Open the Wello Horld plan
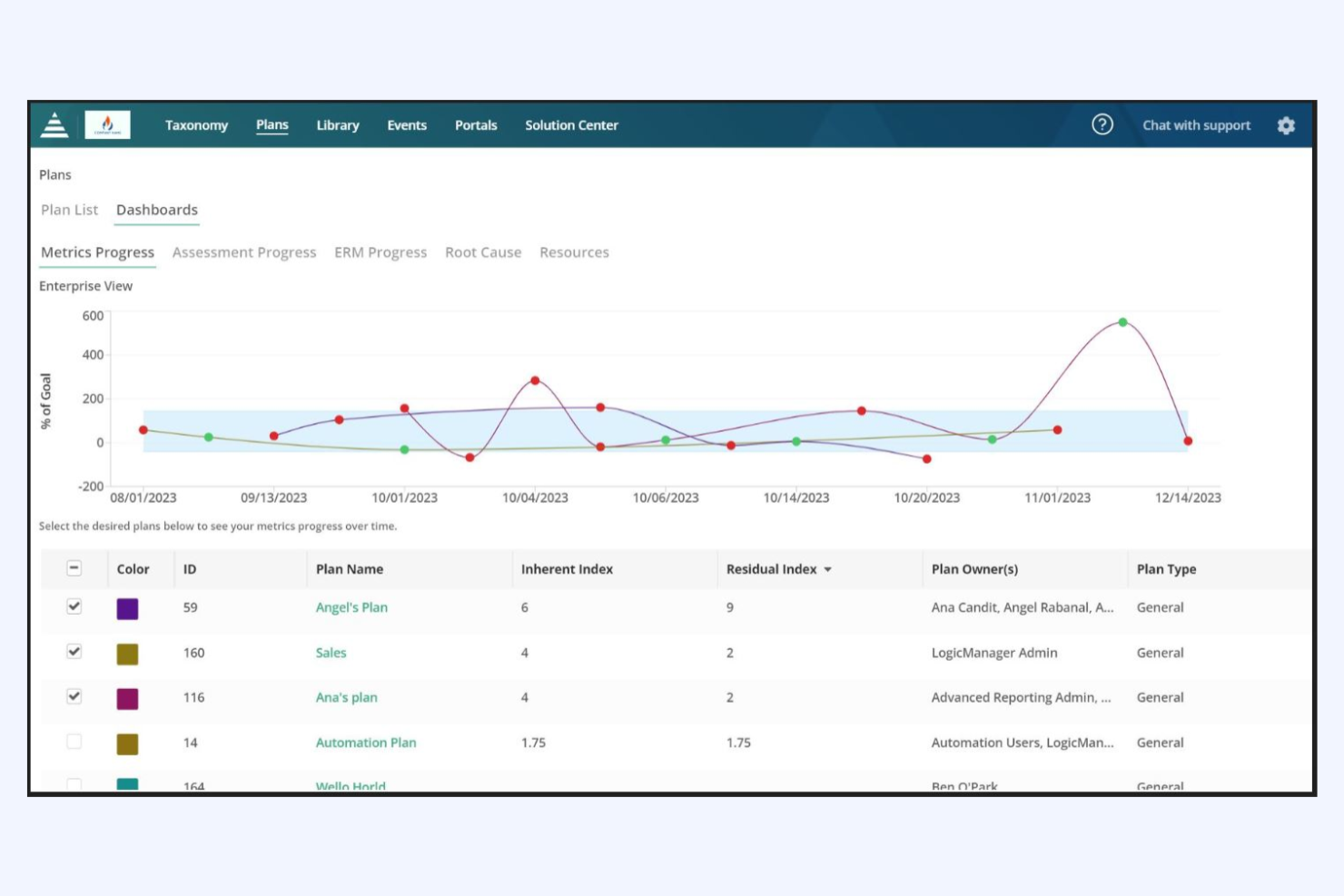1344x896 pixels. pos(351,783)
